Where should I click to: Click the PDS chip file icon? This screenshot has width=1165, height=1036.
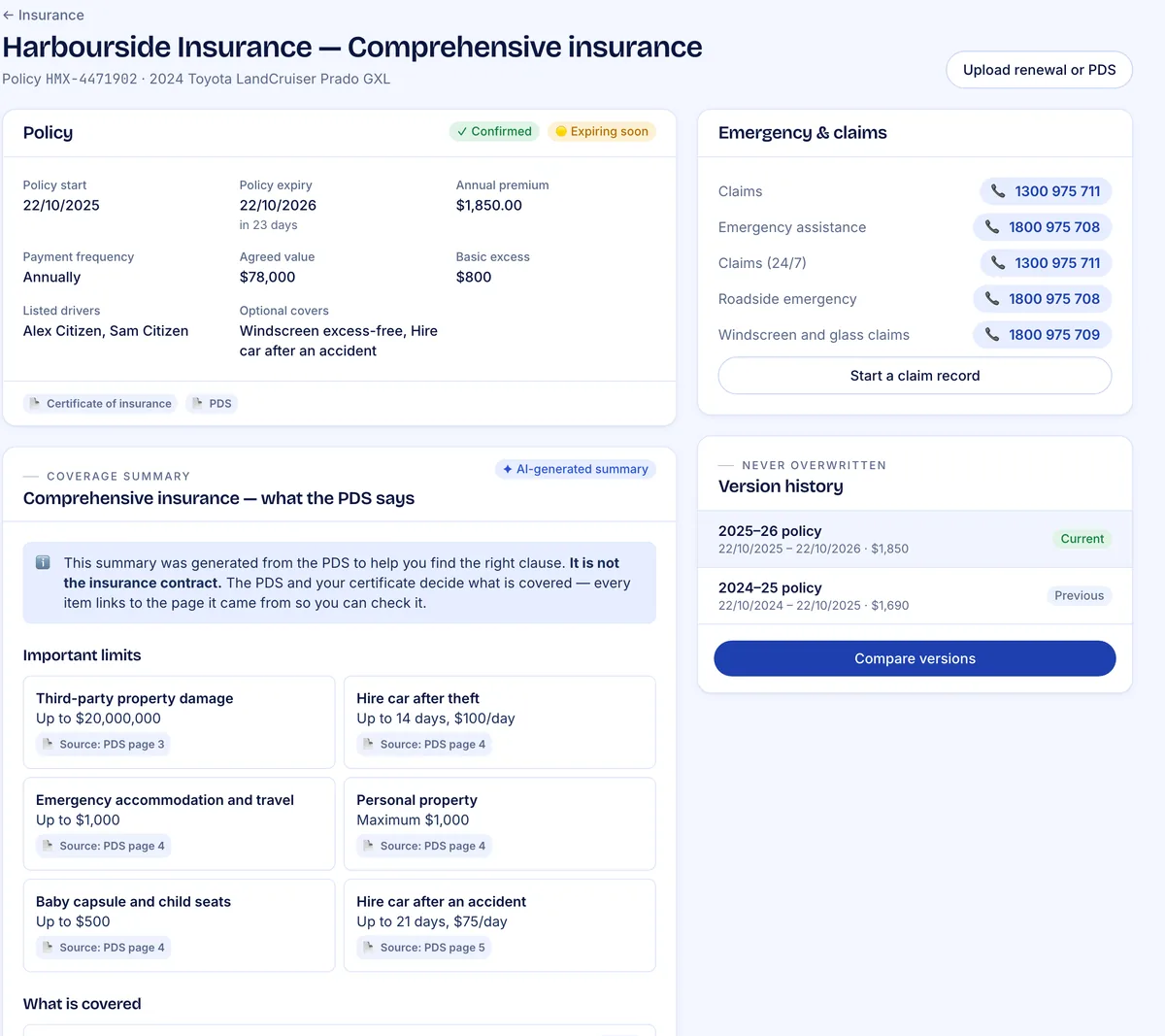click(x=197, y=404)
